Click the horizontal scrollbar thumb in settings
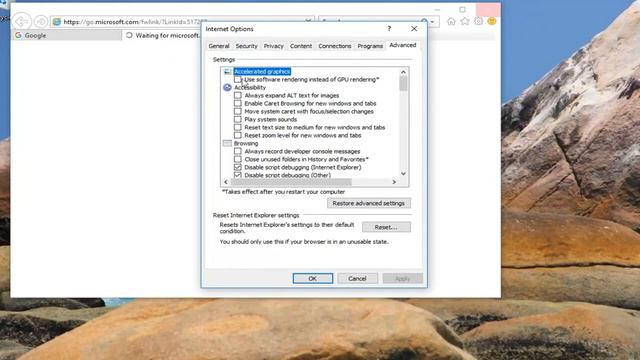Viewport: 640px width, 360px height. 291,182
